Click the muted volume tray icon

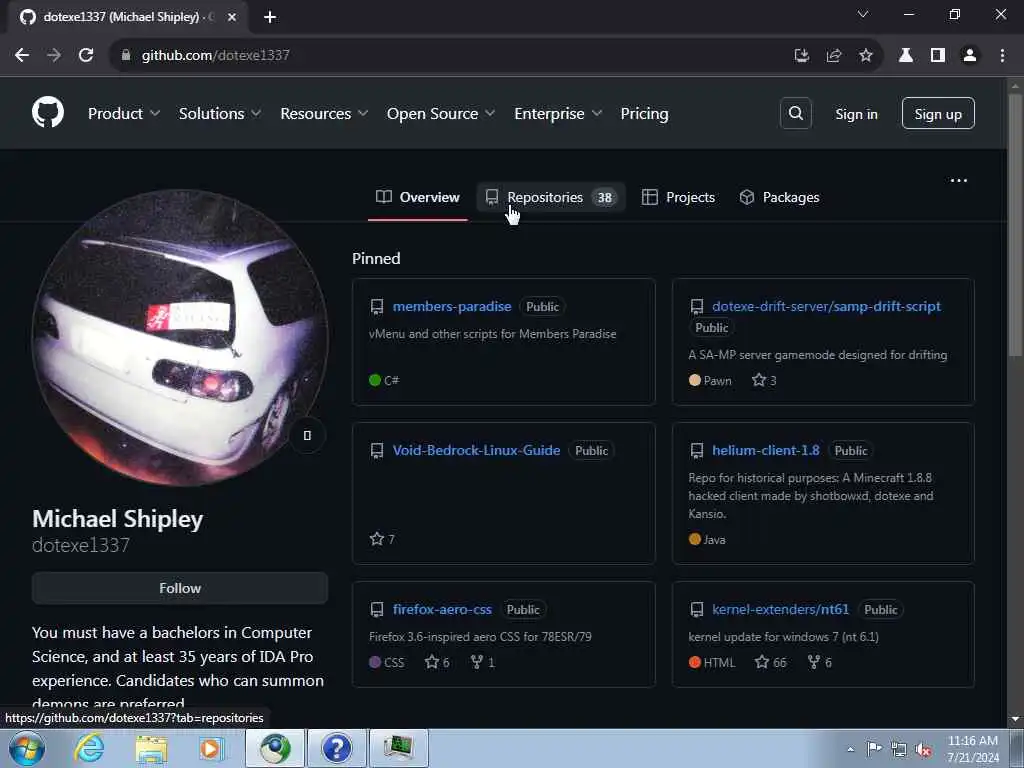pos(924,749)
